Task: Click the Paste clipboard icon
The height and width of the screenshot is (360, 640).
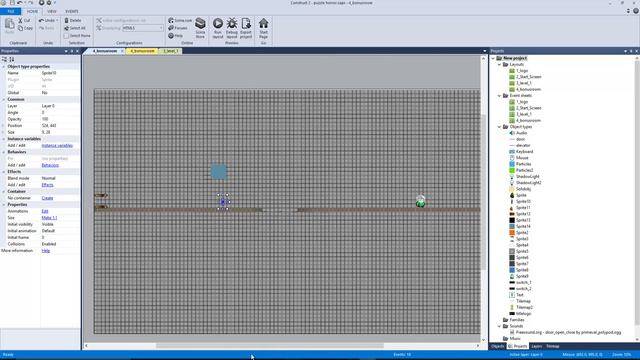Action: (x=9, y=24)
